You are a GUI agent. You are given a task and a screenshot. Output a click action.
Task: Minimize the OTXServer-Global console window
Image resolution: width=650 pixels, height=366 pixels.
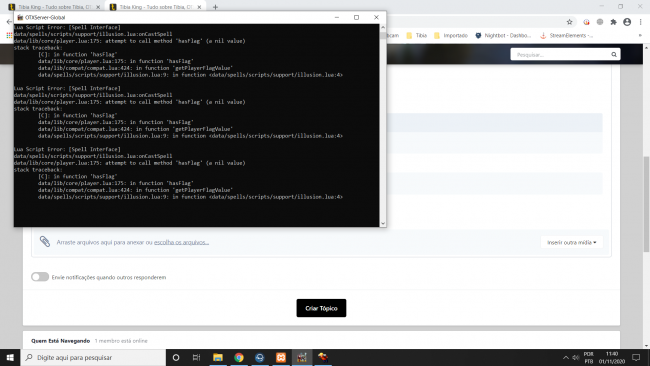tap(337, 17)
